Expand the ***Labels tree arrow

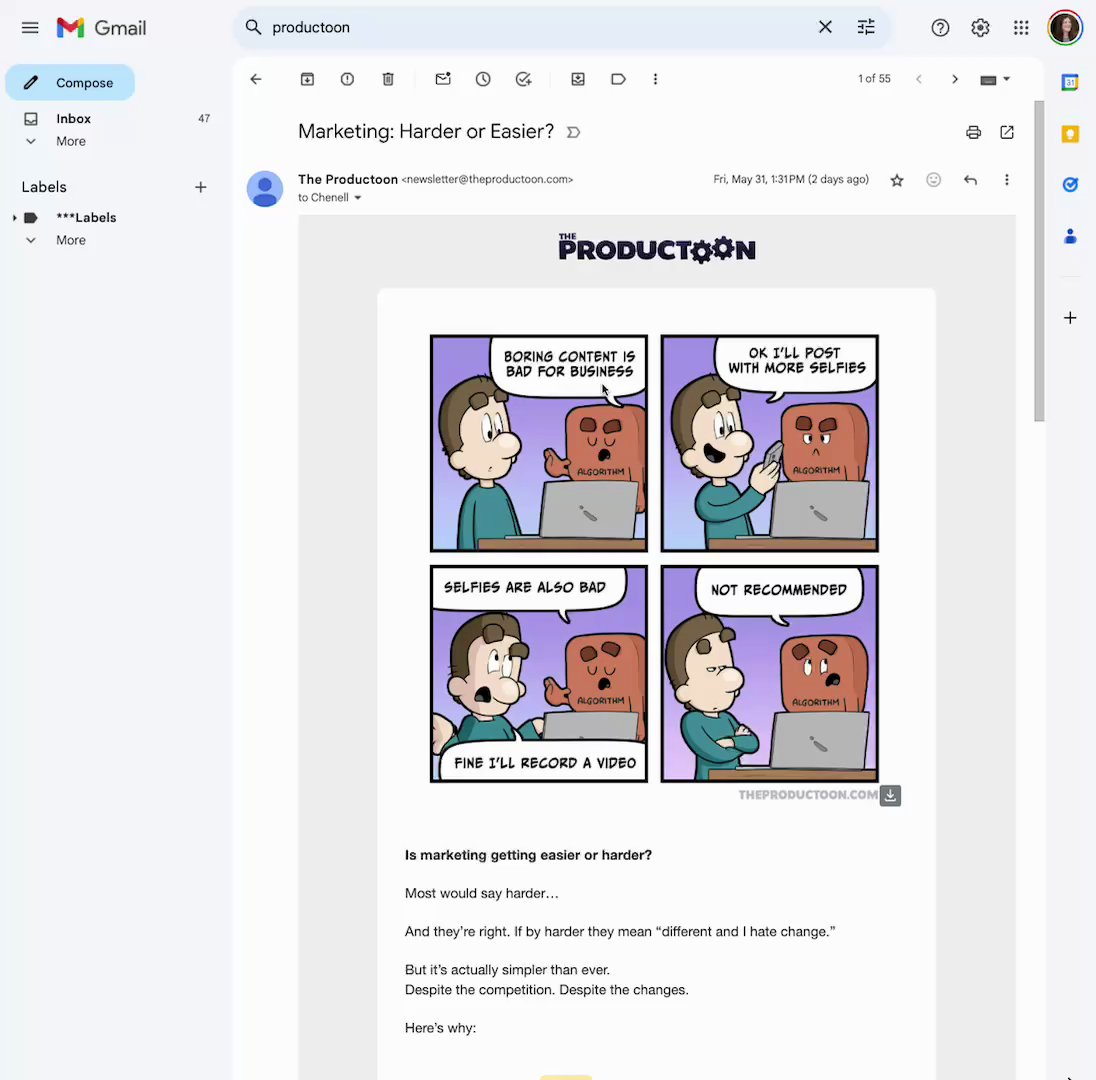coord(15,218)
